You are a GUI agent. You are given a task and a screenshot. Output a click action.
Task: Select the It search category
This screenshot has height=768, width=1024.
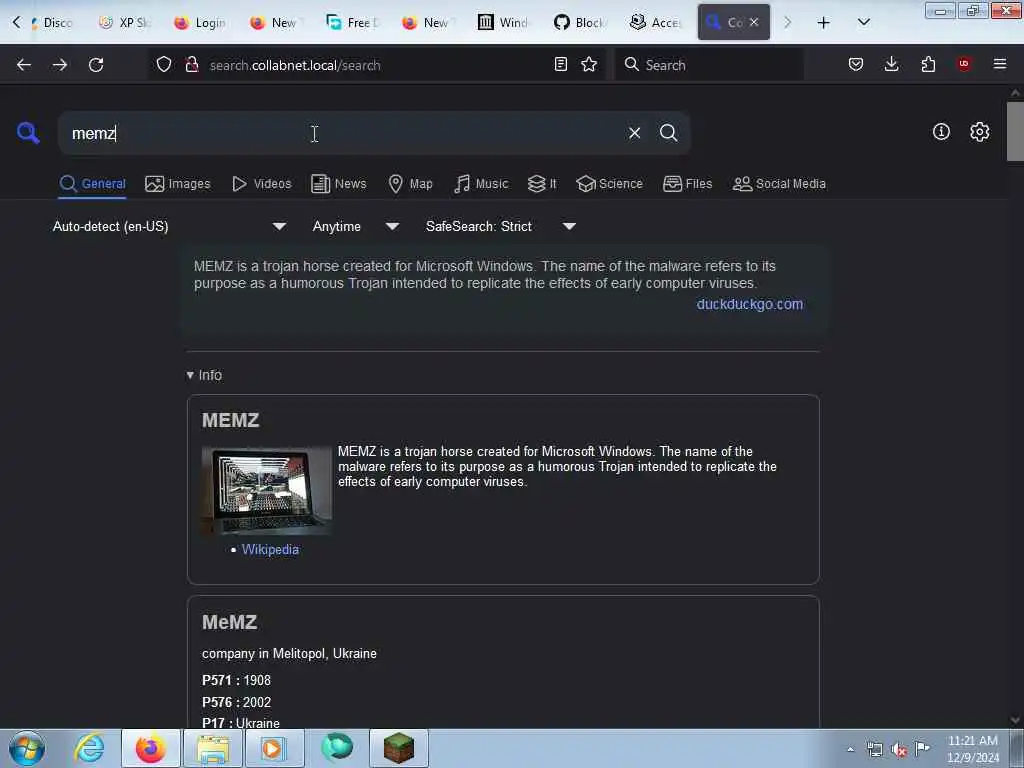(x=542, y=184)
